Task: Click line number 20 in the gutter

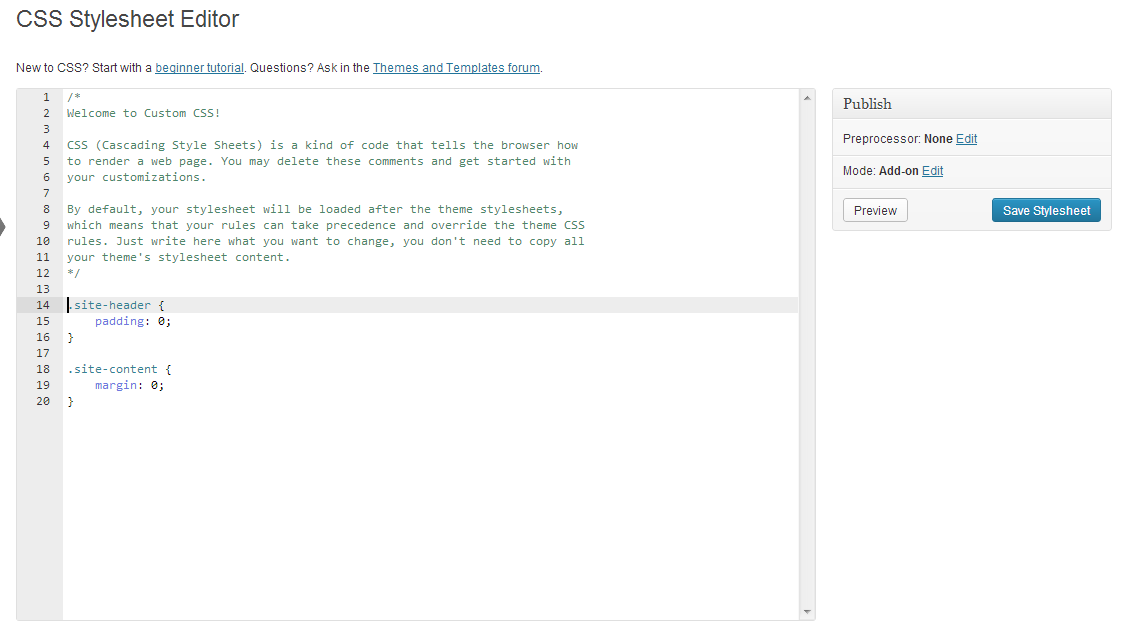Action: pyautogui.click(x=43, y=401)
